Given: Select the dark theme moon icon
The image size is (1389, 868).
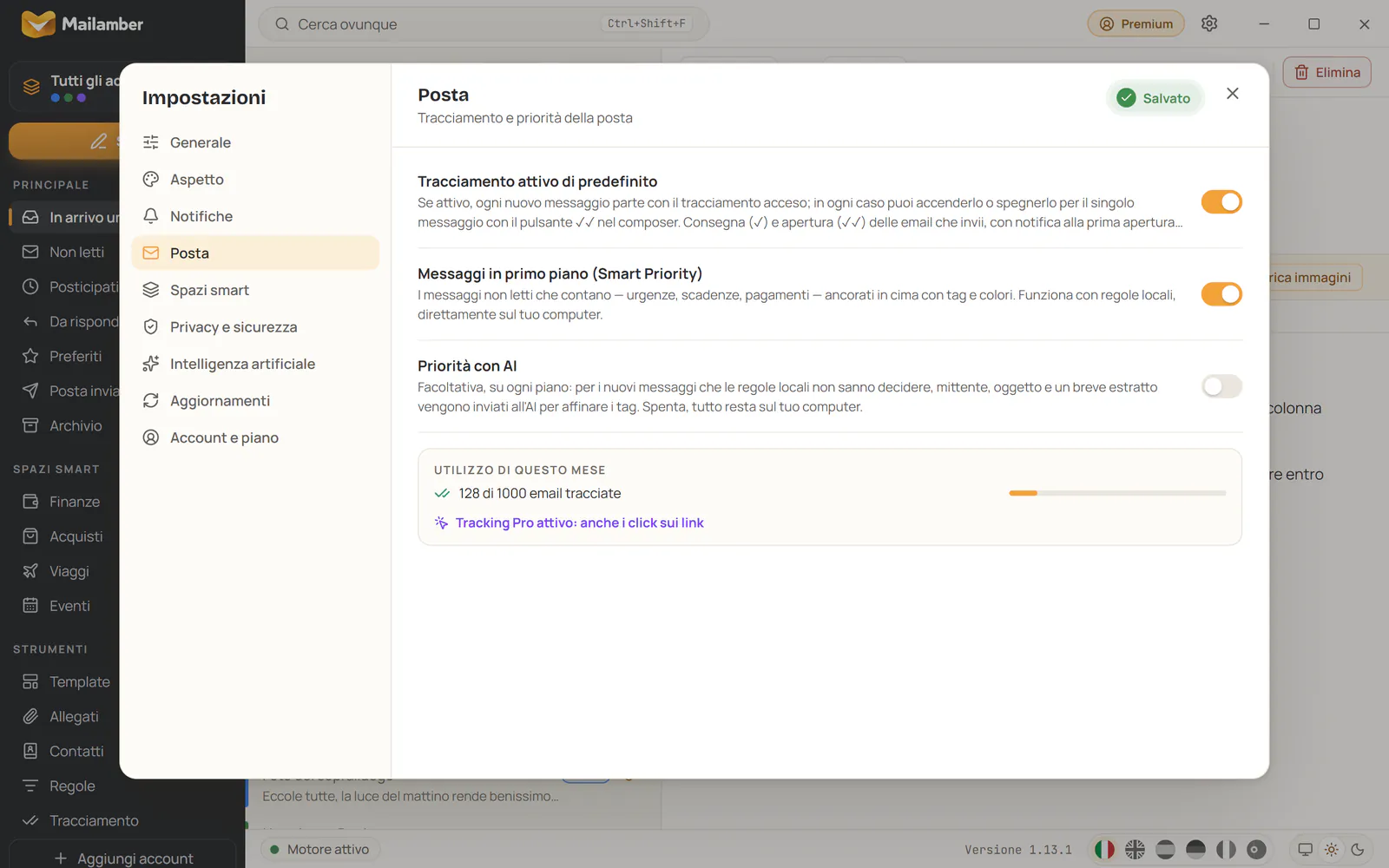Looking at the screenshot, I should [x=1358, y=850].
